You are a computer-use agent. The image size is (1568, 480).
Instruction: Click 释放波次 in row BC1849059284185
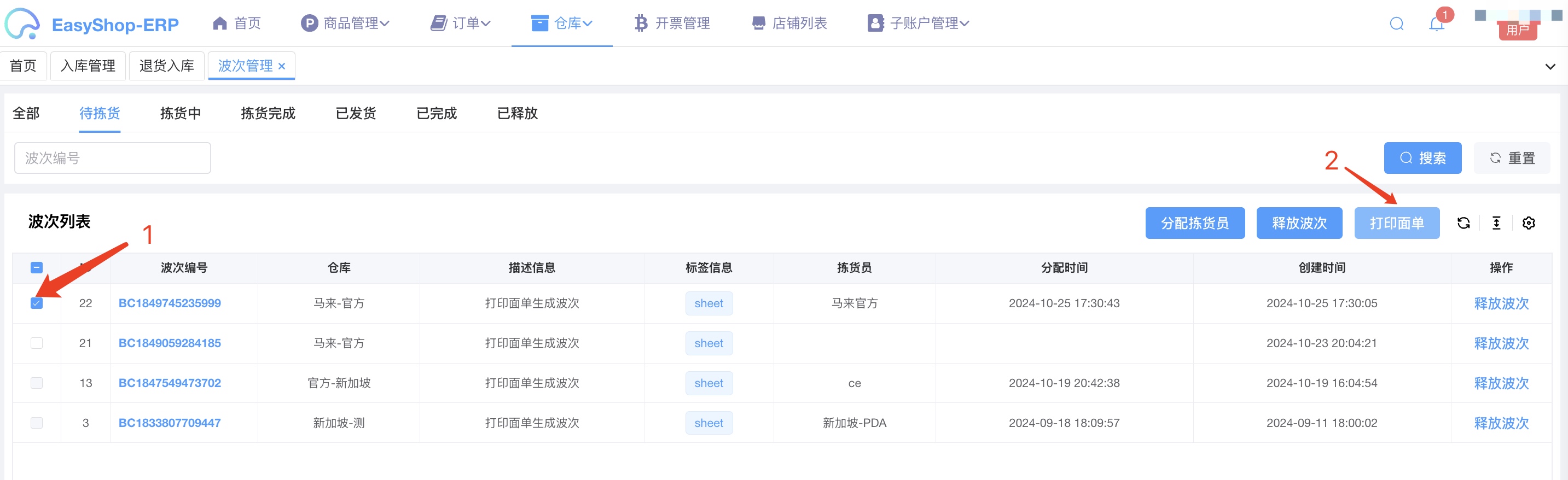1501,343
